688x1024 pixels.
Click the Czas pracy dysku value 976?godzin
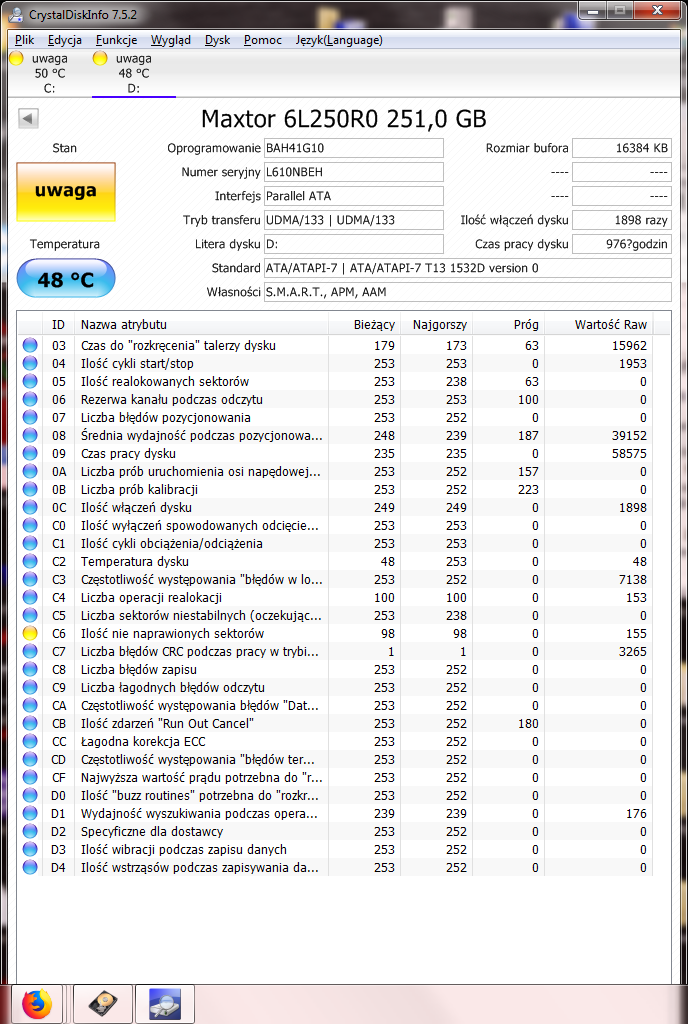click(621, 244)
